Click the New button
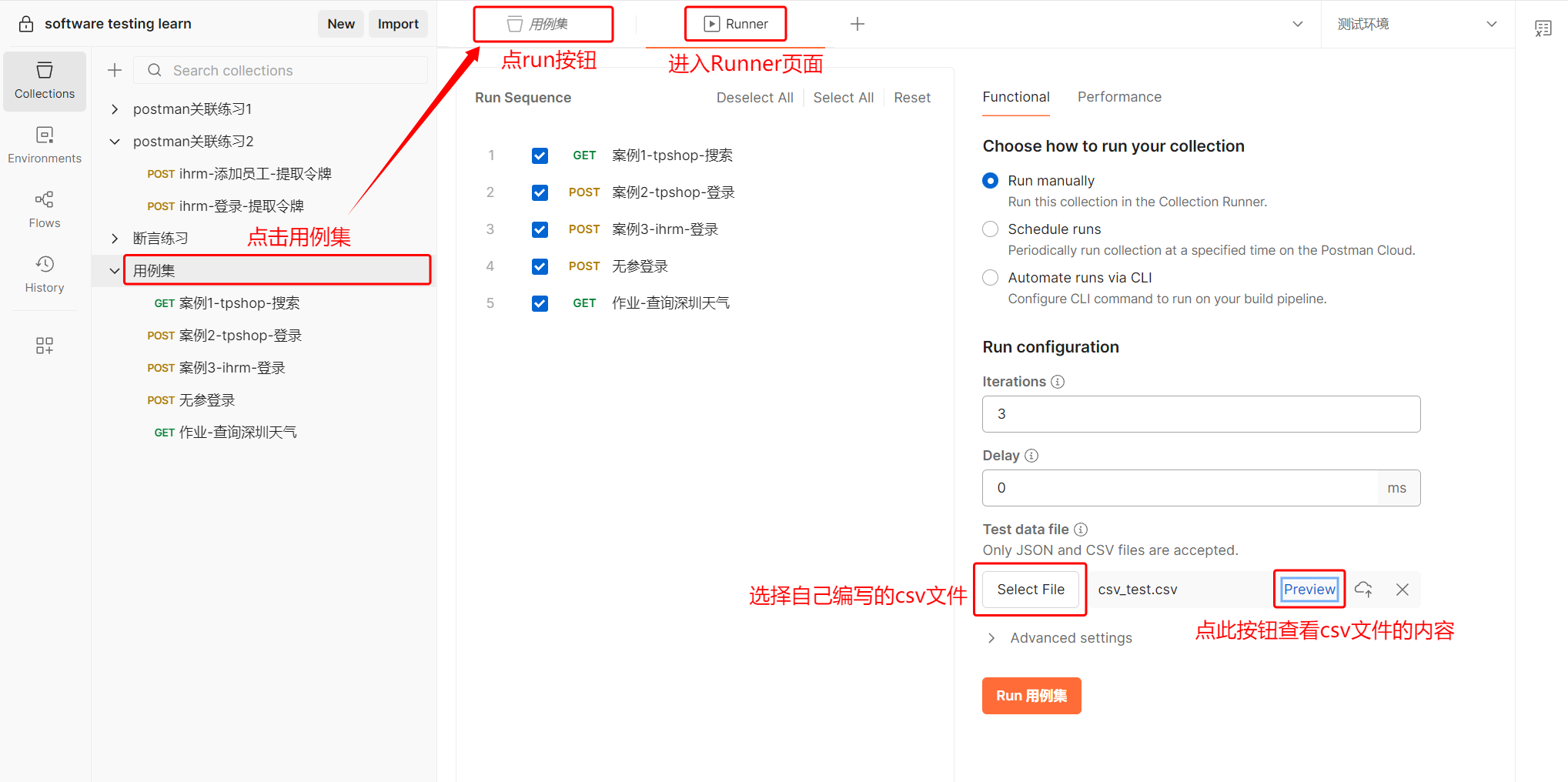The width and height of the screenshot is (1568, 782). (x=341, y=24)
